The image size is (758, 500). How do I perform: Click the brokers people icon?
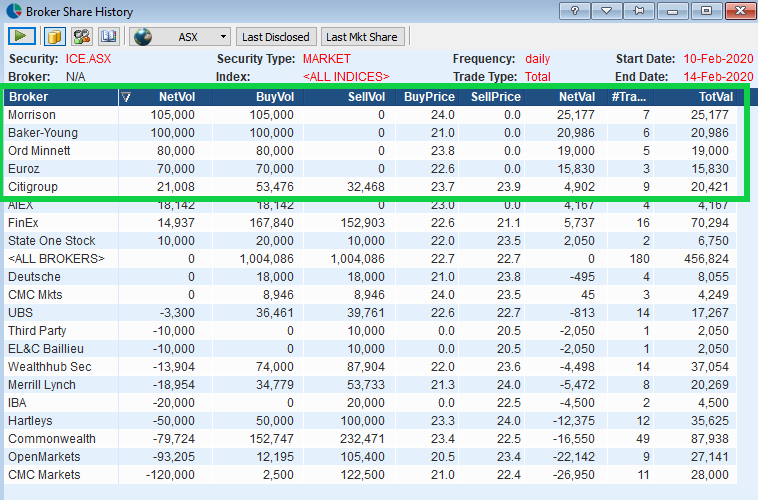(82, 36)
